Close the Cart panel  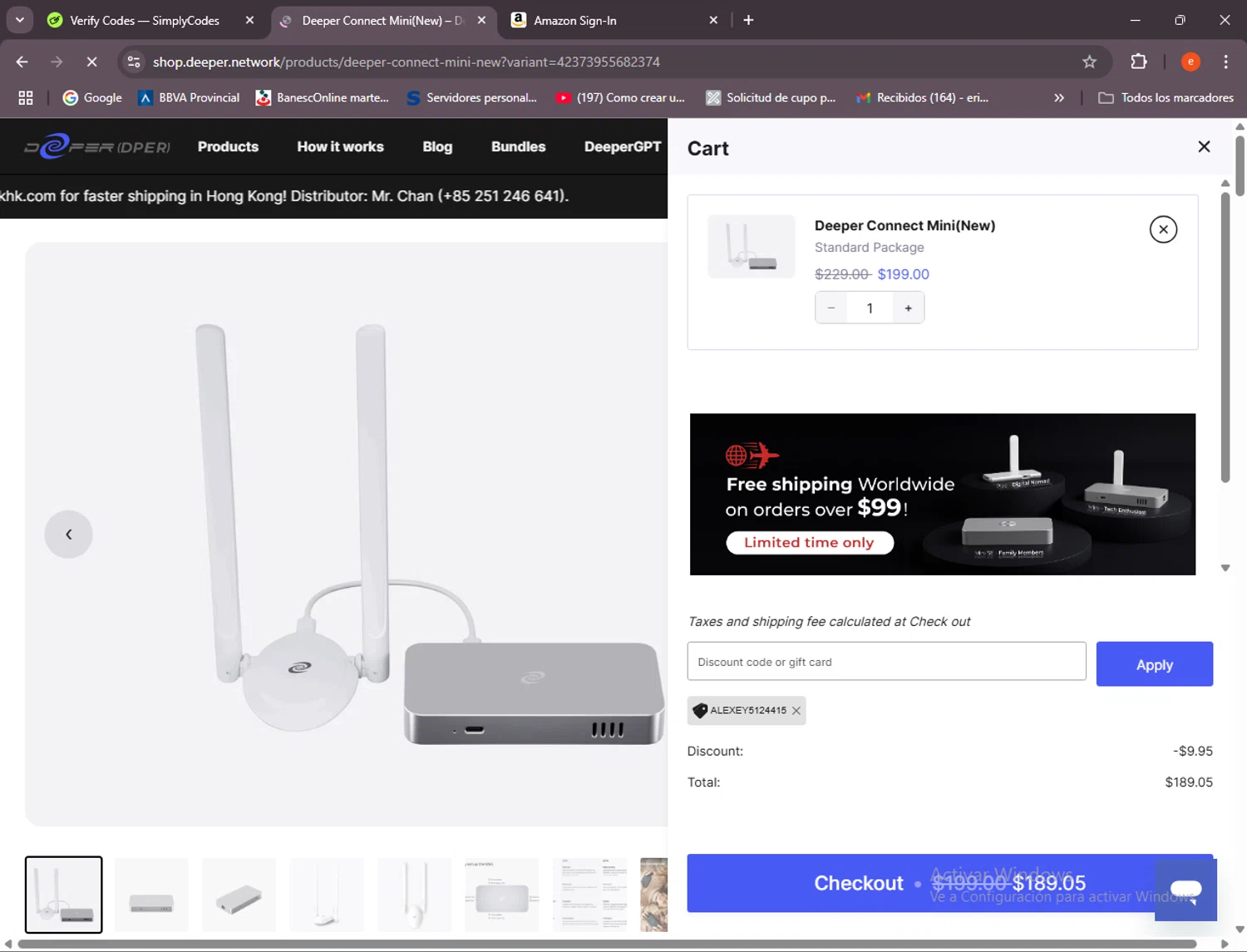(x=1204, y=147)
